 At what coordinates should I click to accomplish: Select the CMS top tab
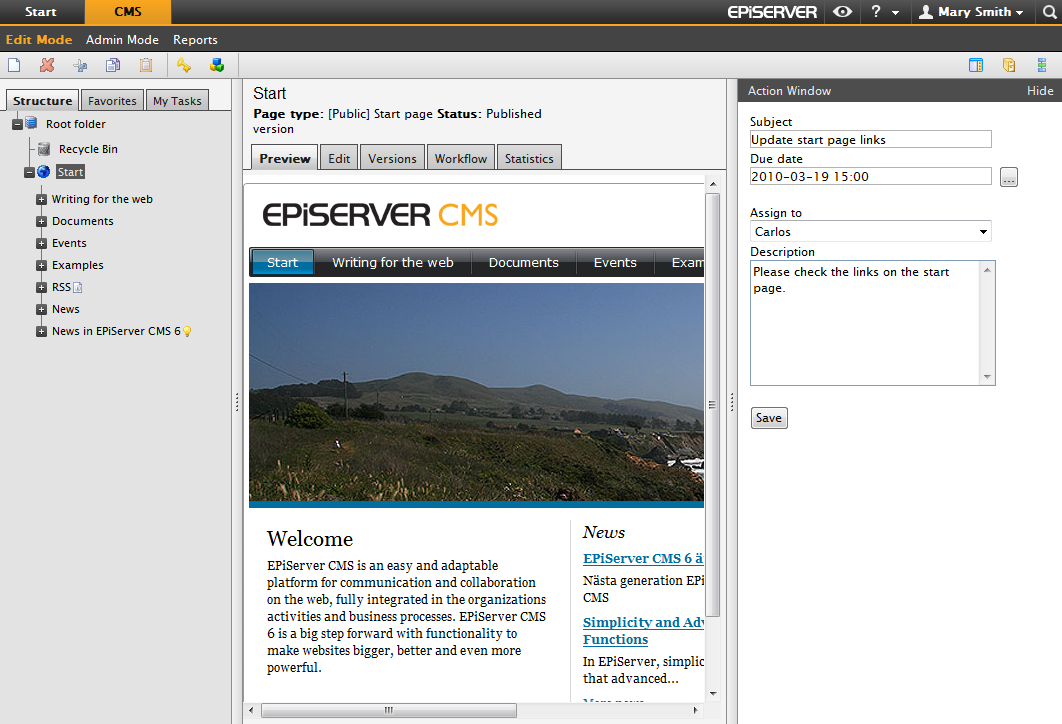point(127,12)
